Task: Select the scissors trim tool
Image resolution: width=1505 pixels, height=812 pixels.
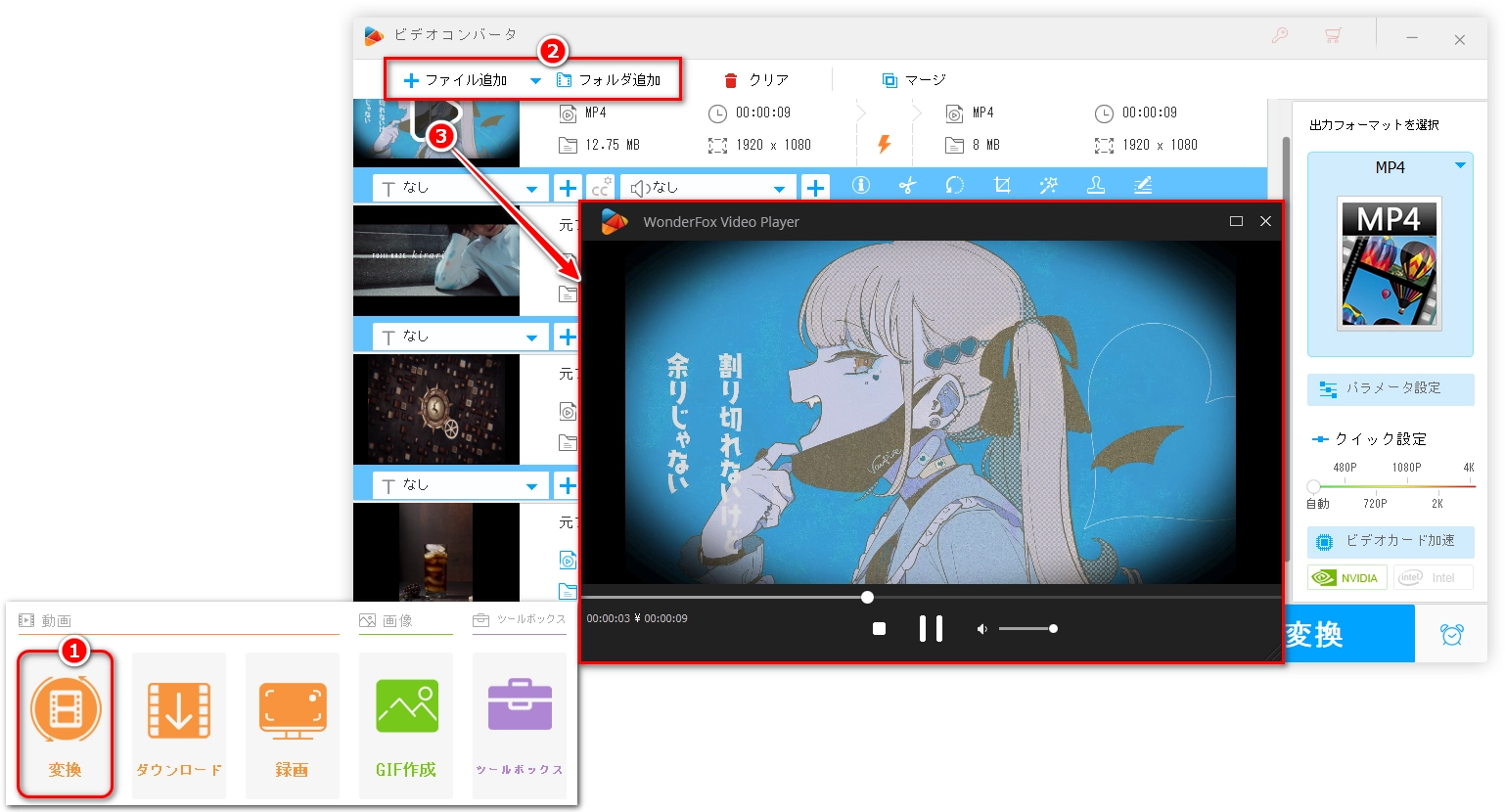Action: 908,185
